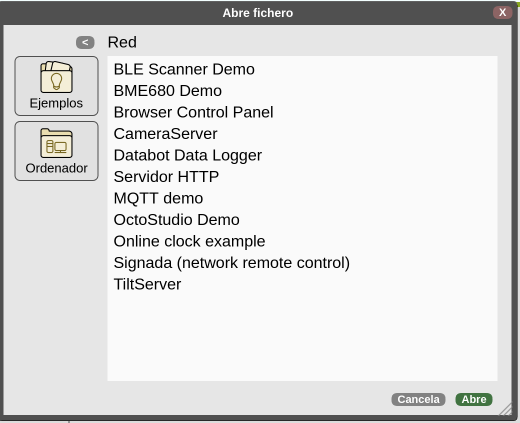Select CameraServer from the list
The height and width of the screenshot is (423, 520).
click(x=165, y=134)
